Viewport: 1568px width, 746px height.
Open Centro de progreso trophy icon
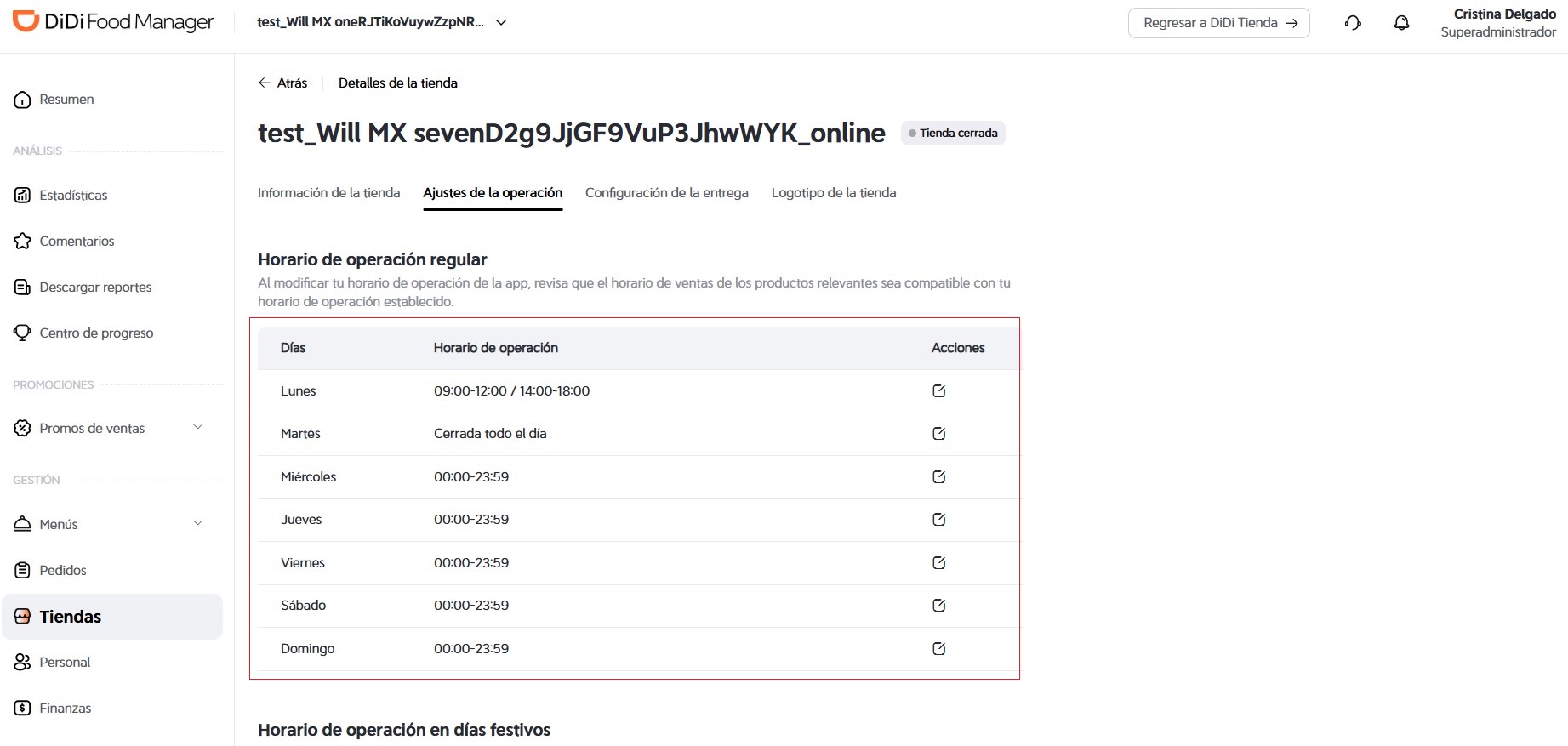click(x=23, y=333)
